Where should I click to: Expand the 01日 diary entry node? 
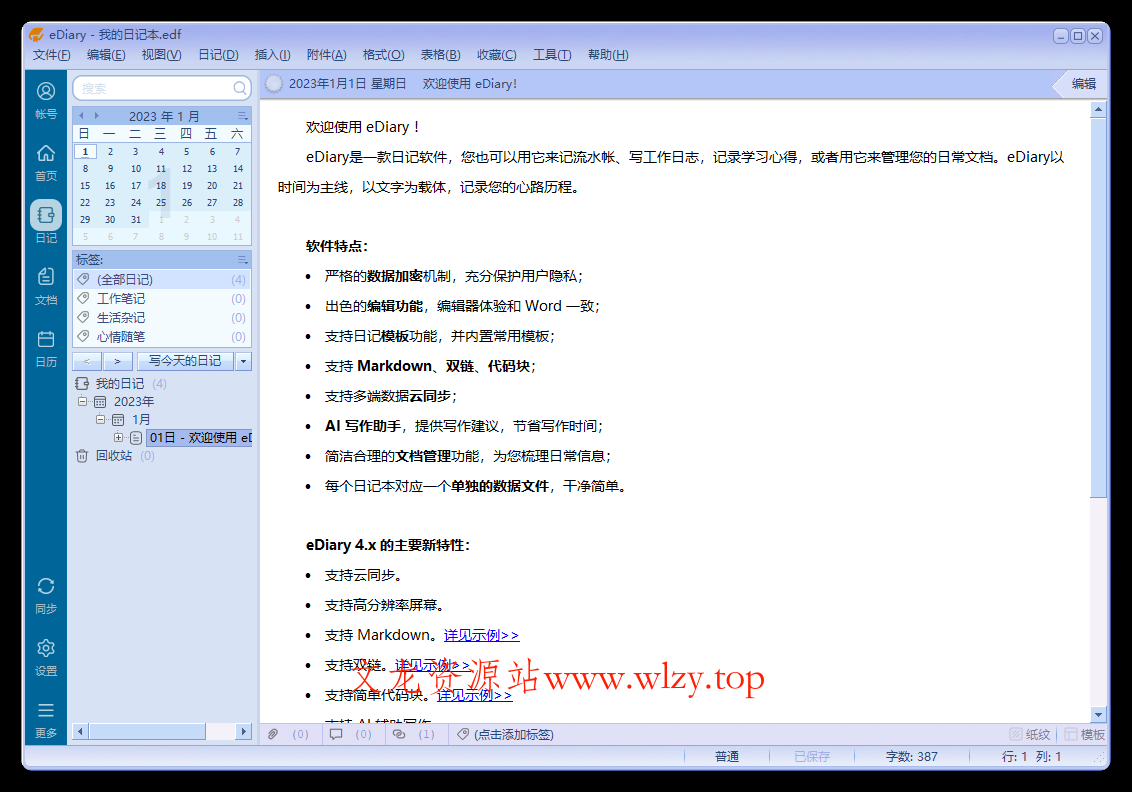tap(117, 437)
